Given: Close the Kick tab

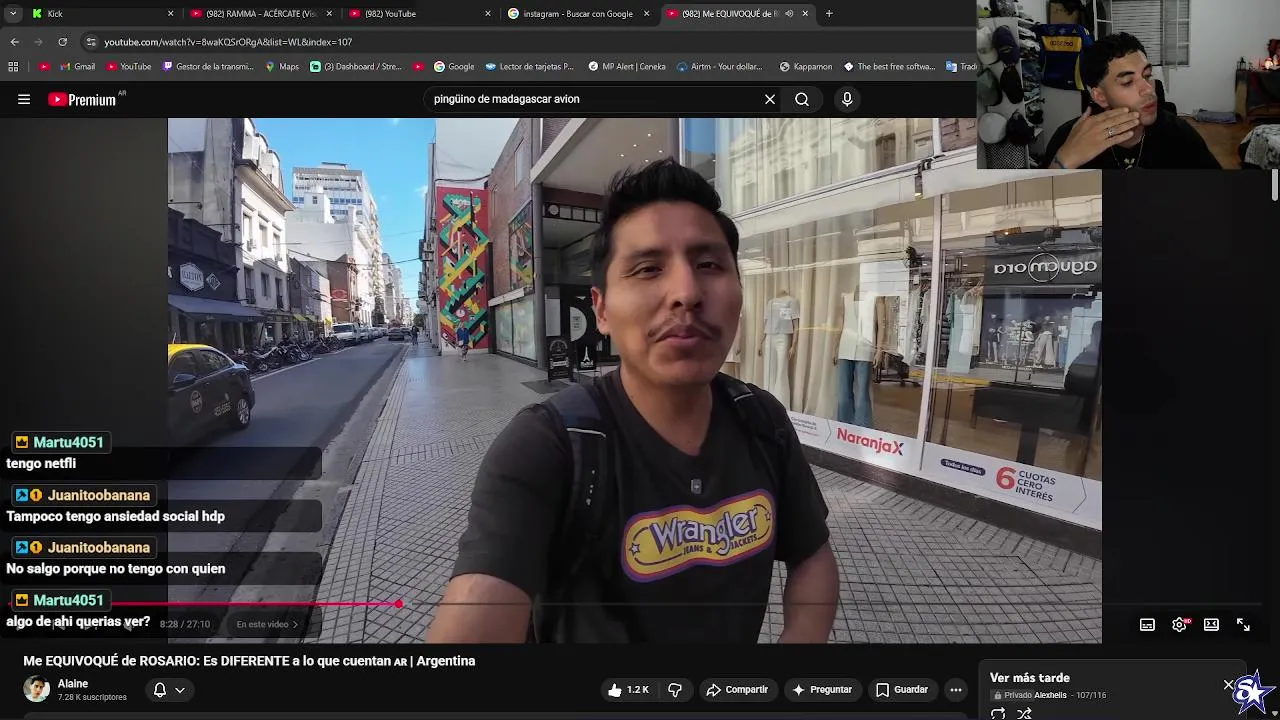Looking at the screenshot, I should click(170, 13).
